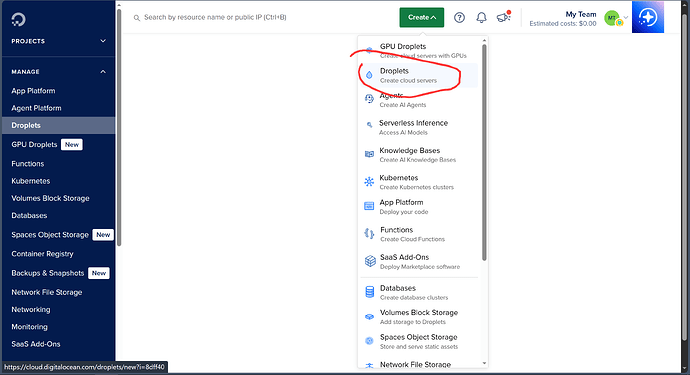This screenshot has width=690, height=375.
Task: Select Droplets Create cloud servers entry
Action: pyautogui.click(x=419, y=75)
